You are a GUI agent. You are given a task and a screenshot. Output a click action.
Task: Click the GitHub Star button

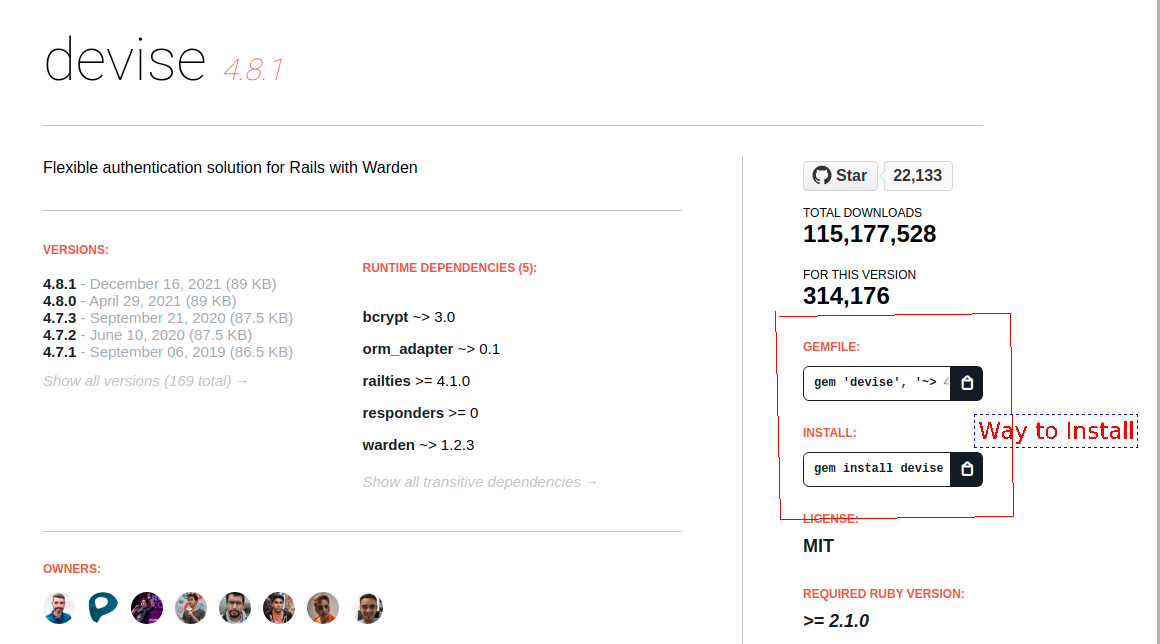click(840, 176)
